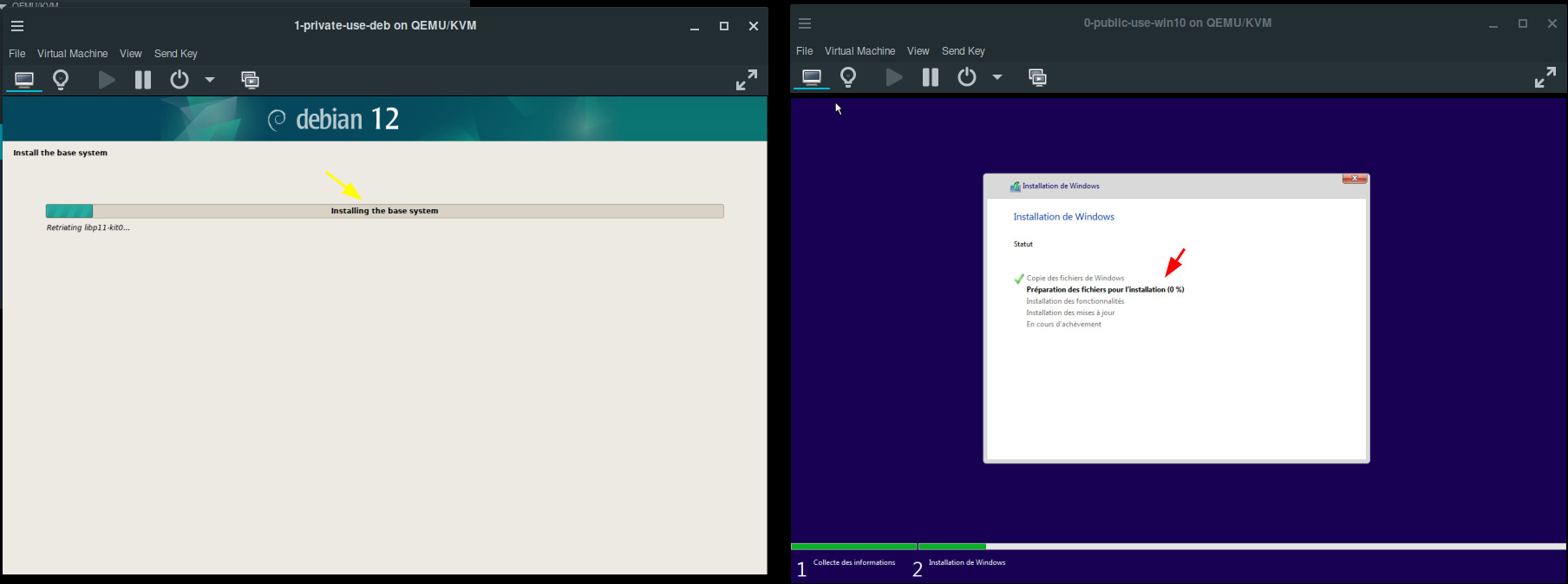Expand shutdown options dropdown in 0-public-use-win10 window
1568x584 pixels.
[997, 77]
